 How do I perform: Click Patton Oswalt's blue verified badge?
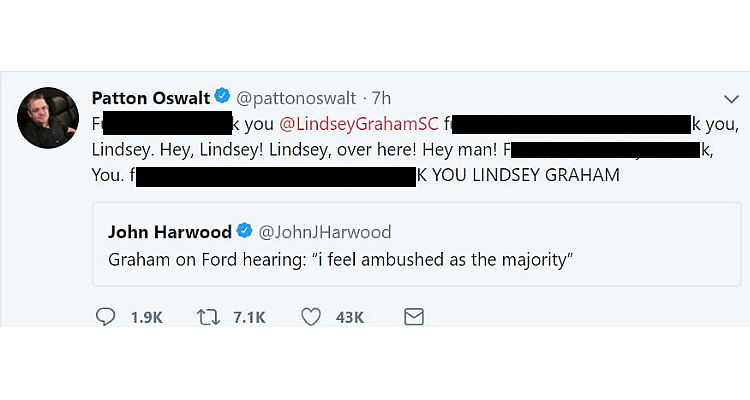[223, 97]
